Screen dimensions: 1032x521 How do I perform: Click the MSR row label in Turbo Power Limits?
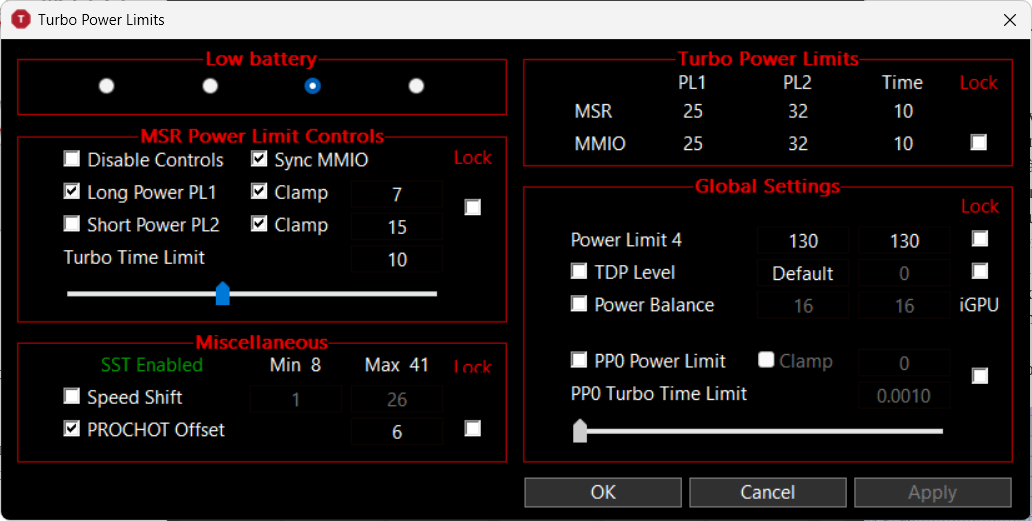(x=593, y=111)
